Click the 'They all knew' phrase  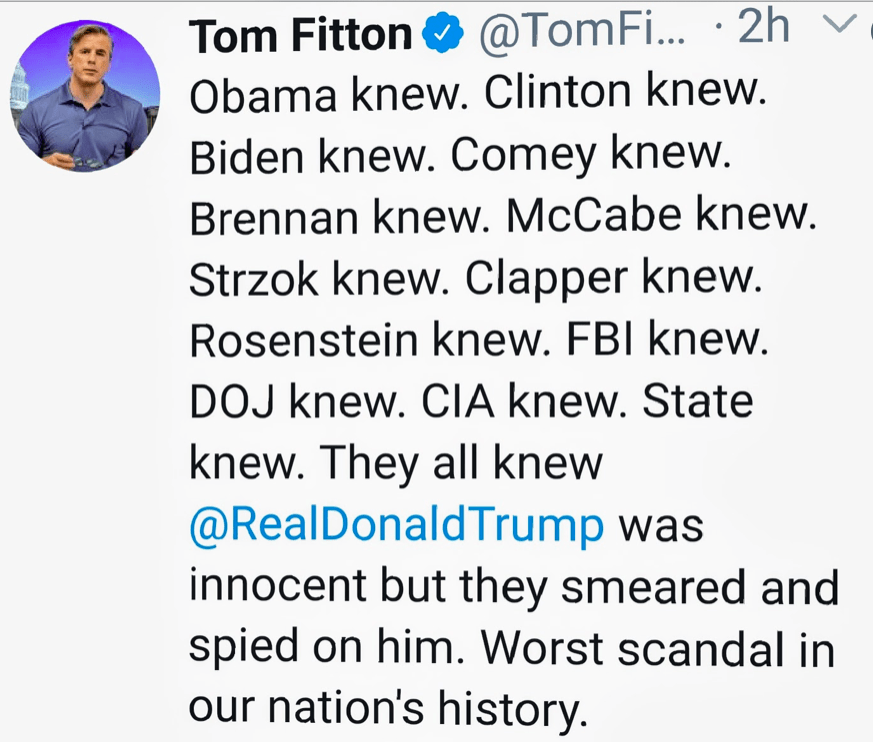pos(461,463)
